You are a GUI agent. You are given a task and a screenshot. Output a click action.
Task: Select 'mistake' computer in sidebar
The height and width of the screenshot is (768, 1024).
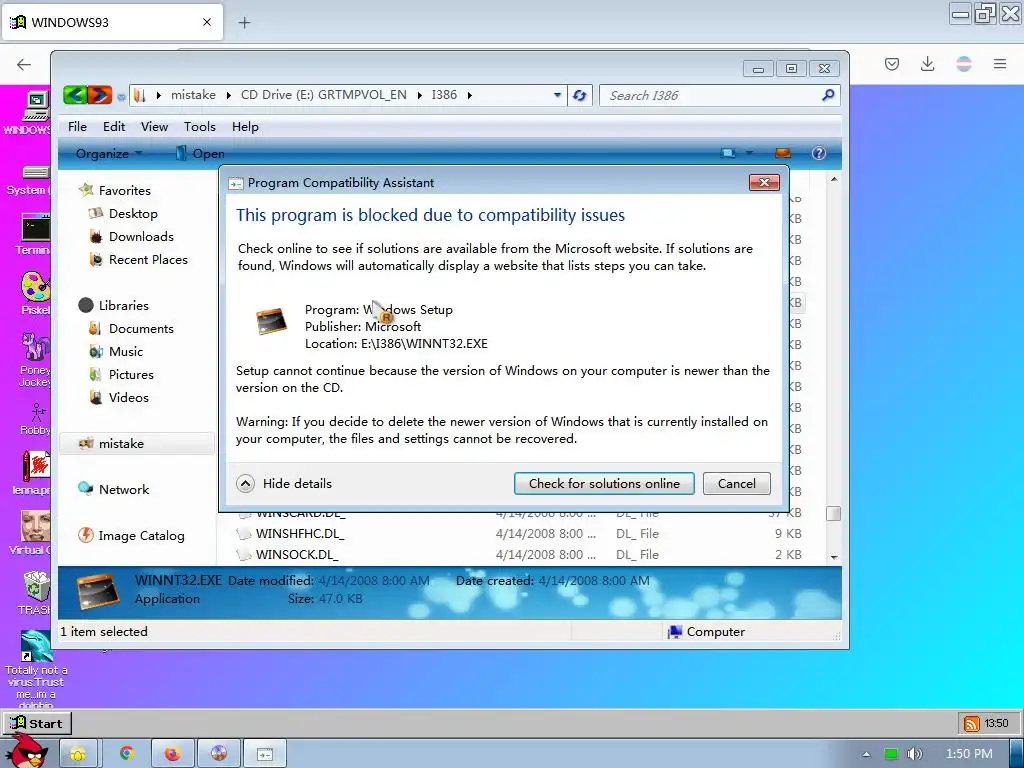tap(137, 443)
